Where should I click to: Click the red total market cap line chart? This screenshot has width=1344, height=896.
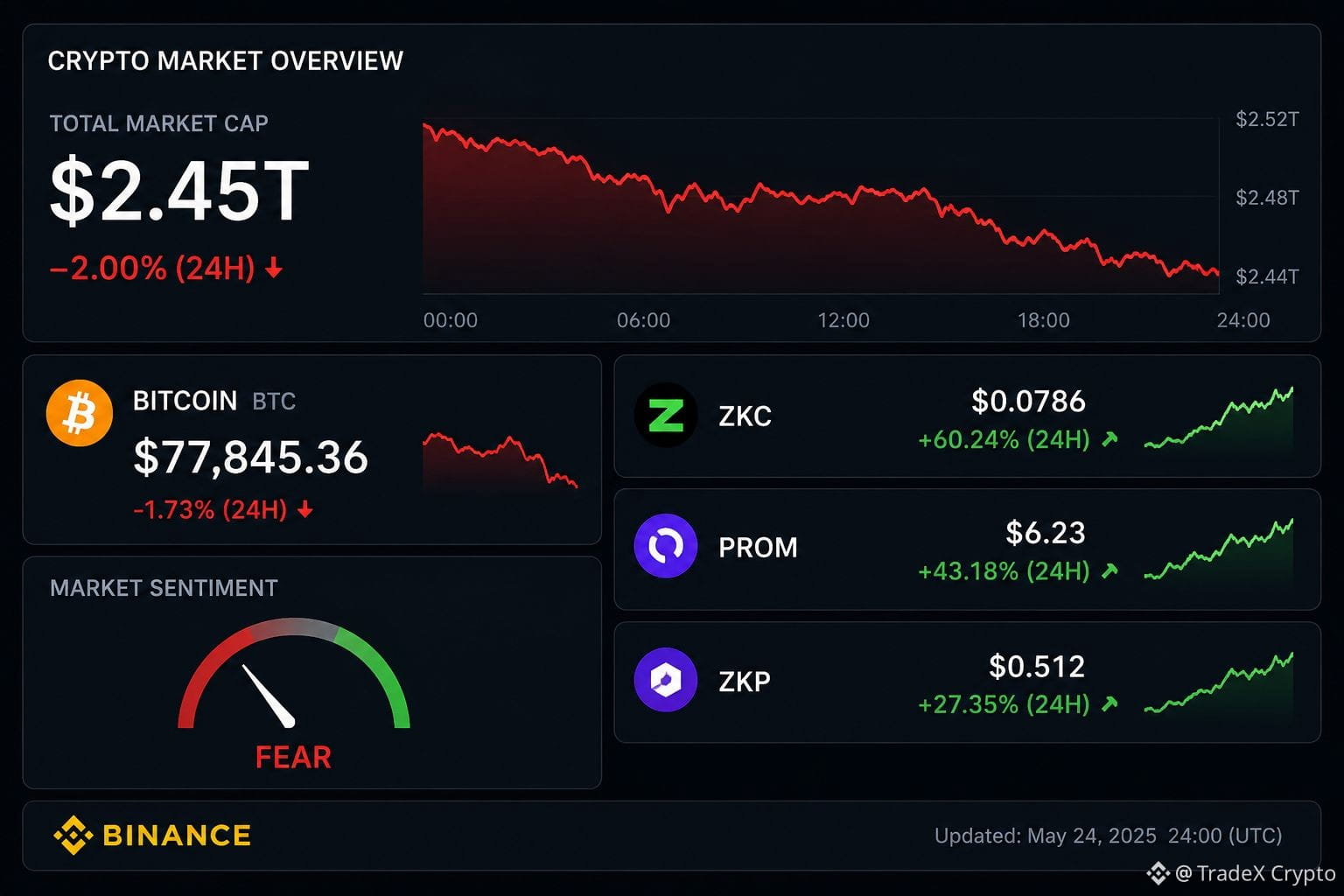click(821, 207)
